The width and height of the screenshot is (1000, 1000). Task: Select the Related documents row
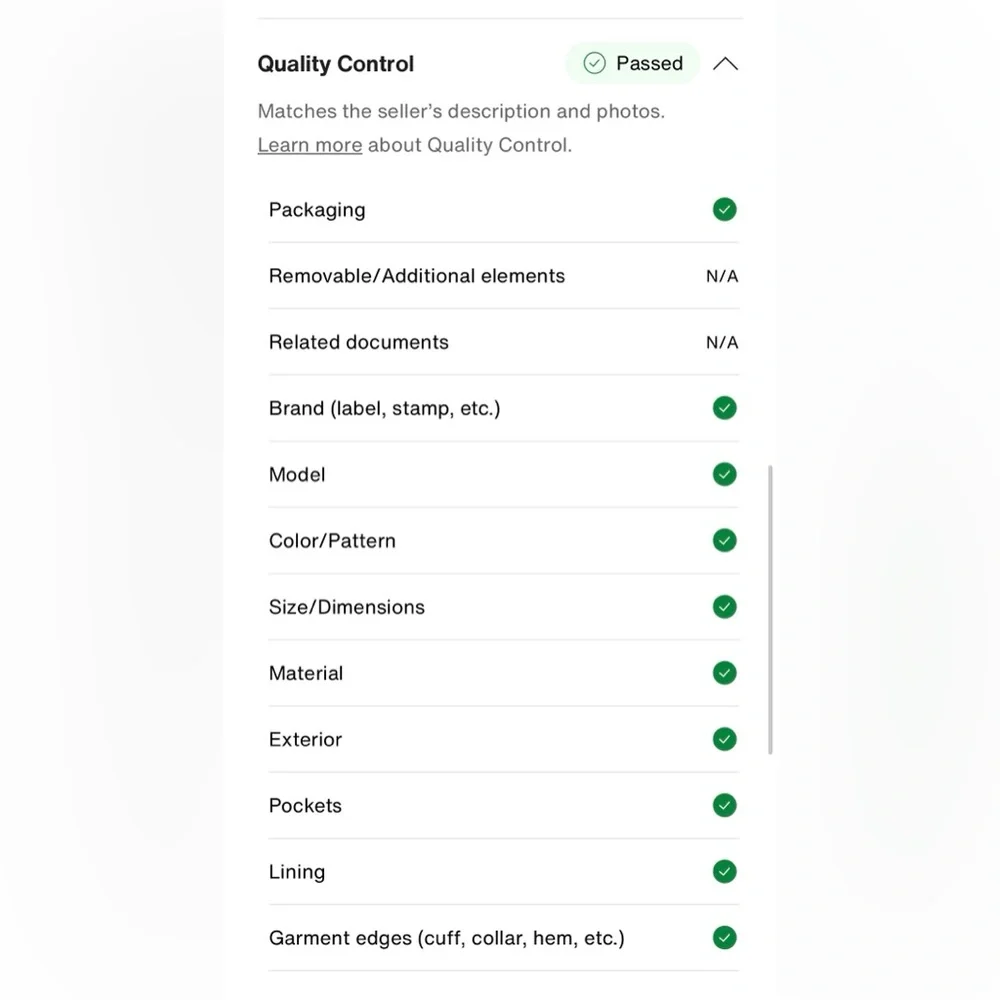359,342
